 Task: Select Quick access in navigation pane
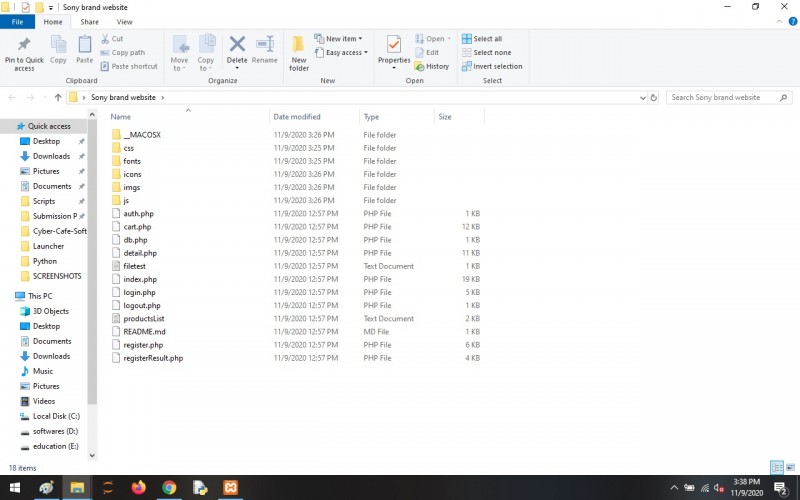[44, 126]
